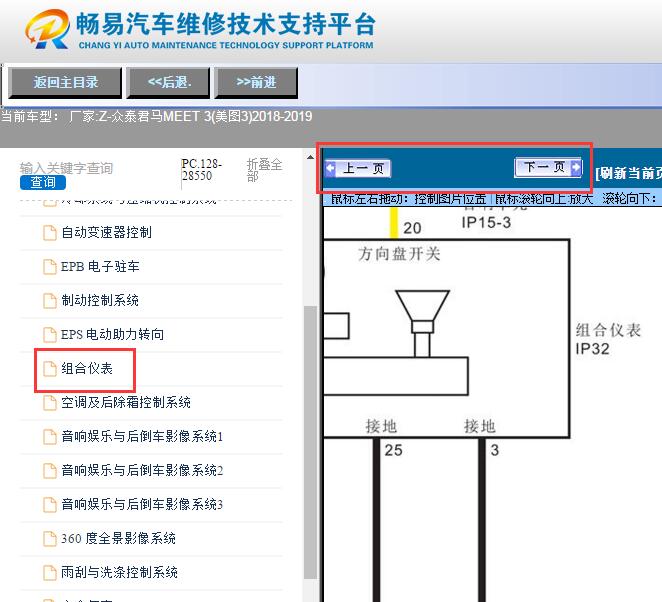Screen dimensions: 662x602
Task: Click the 返回主目录 button
Action: (65, 82)
